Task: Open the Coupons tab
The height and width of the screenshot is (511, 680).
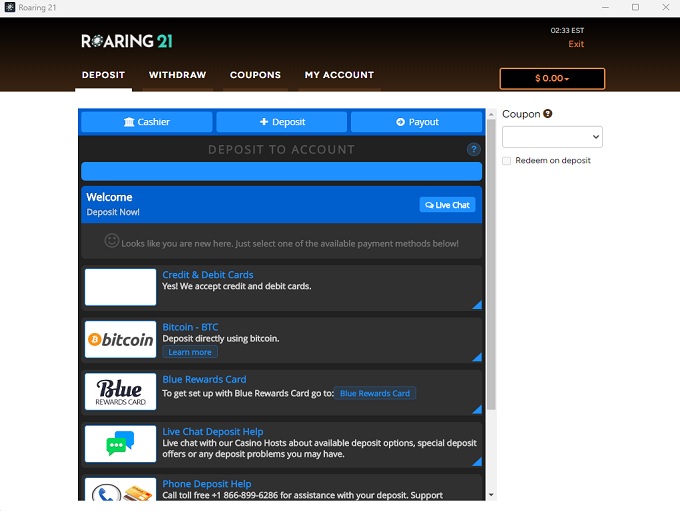Action: tap(255, 75)
